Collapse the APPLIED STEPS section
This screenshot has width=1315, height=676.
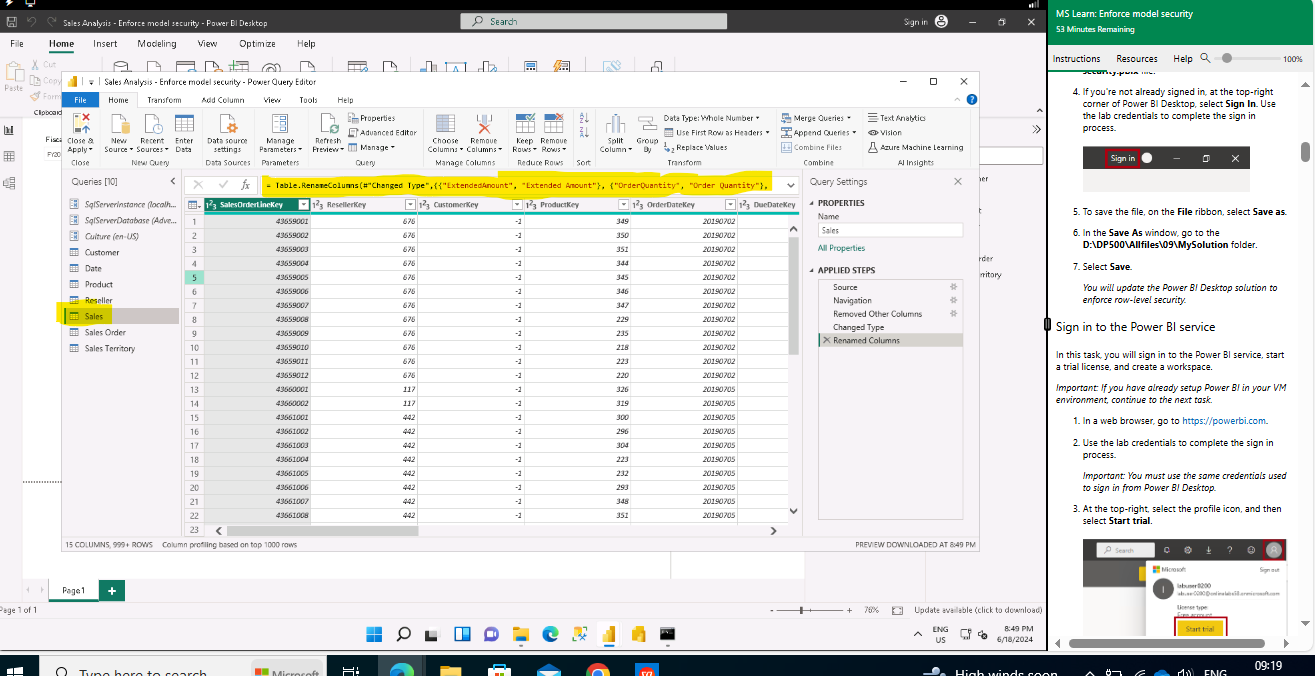(812, 271)
